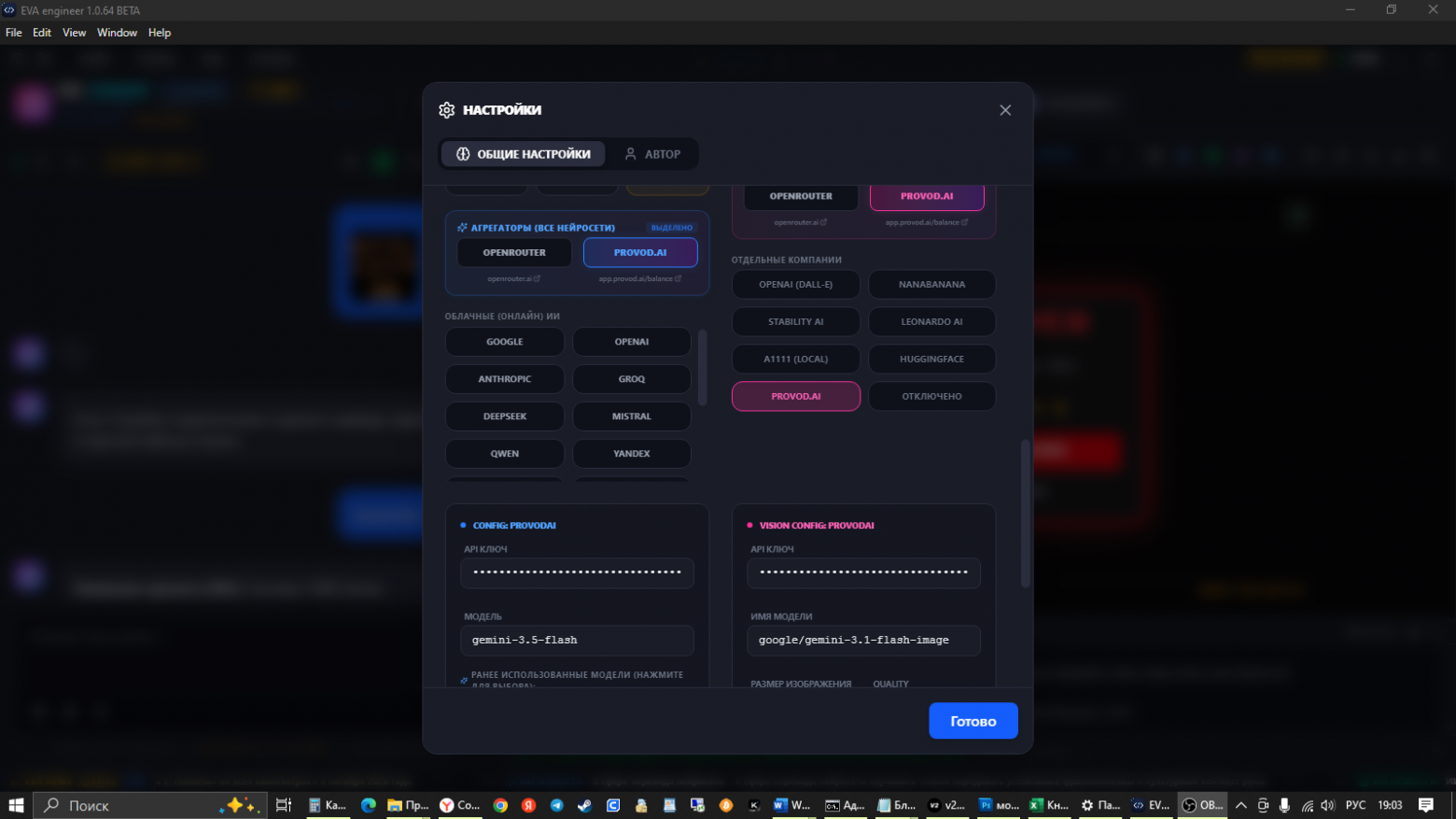Viewport: 1456px width, 819px height.
Task: Select GOOGLE as cloud AI provider
Action: tap(505, 342)
